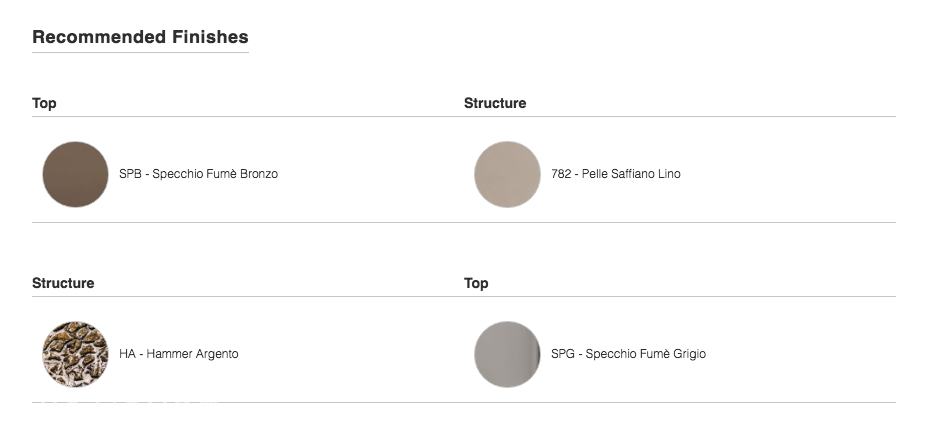Click the first row Top heading
Screen dimensions: 930x439
44,103
